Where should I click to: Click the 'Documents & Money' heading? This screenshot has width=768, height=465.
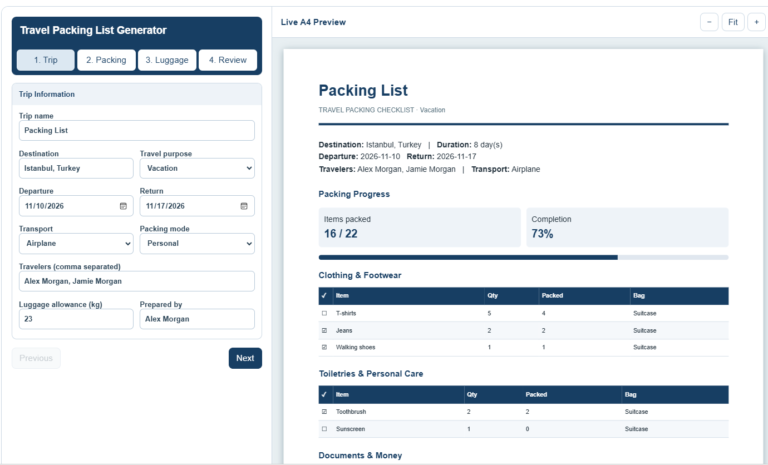pos(360,455)
